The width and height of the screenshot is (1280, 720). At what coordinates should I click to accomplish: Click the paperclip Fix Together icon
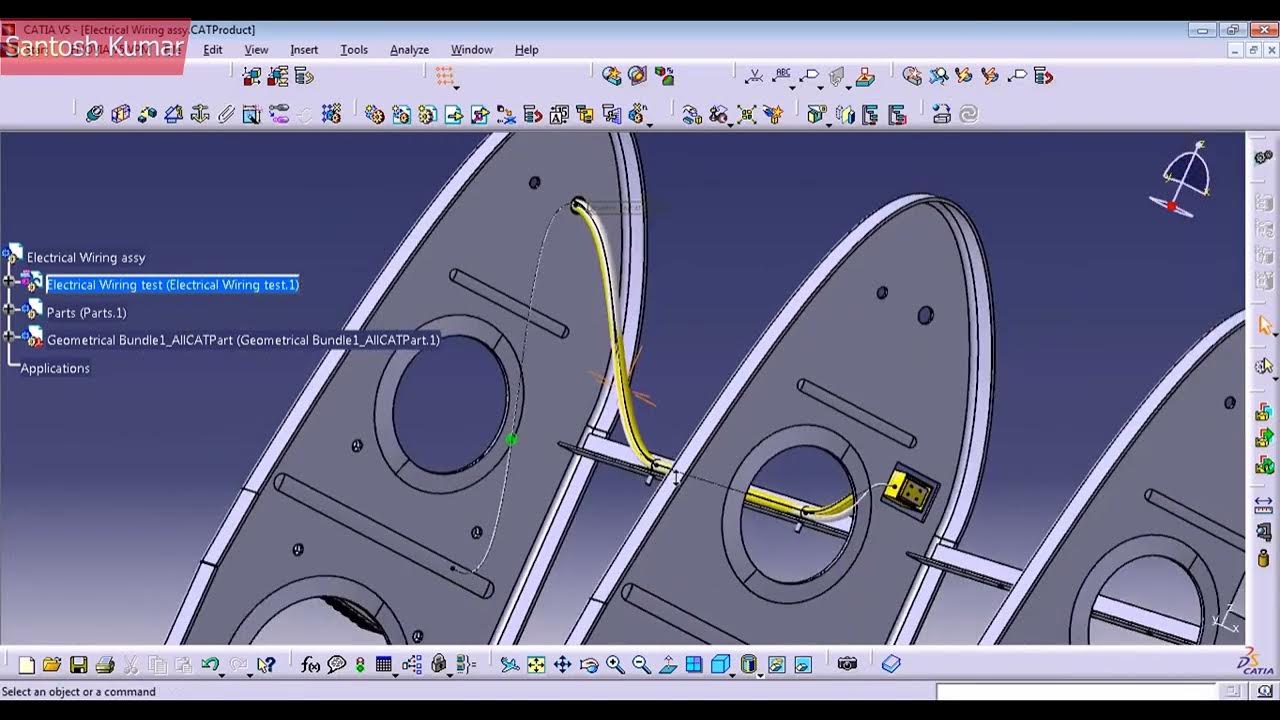pos(226,114)
